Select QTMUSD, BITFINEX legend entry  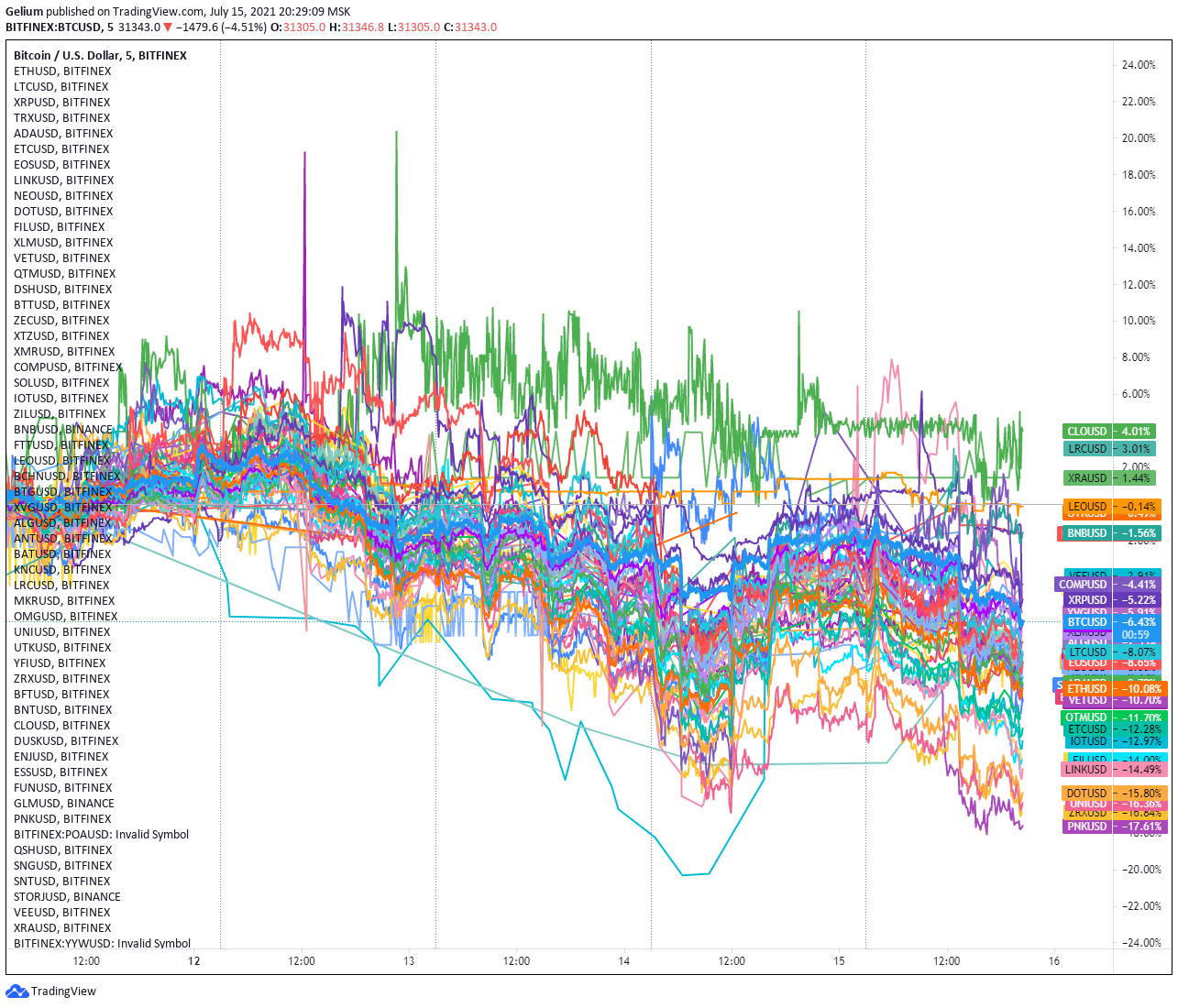pos(65,274)
